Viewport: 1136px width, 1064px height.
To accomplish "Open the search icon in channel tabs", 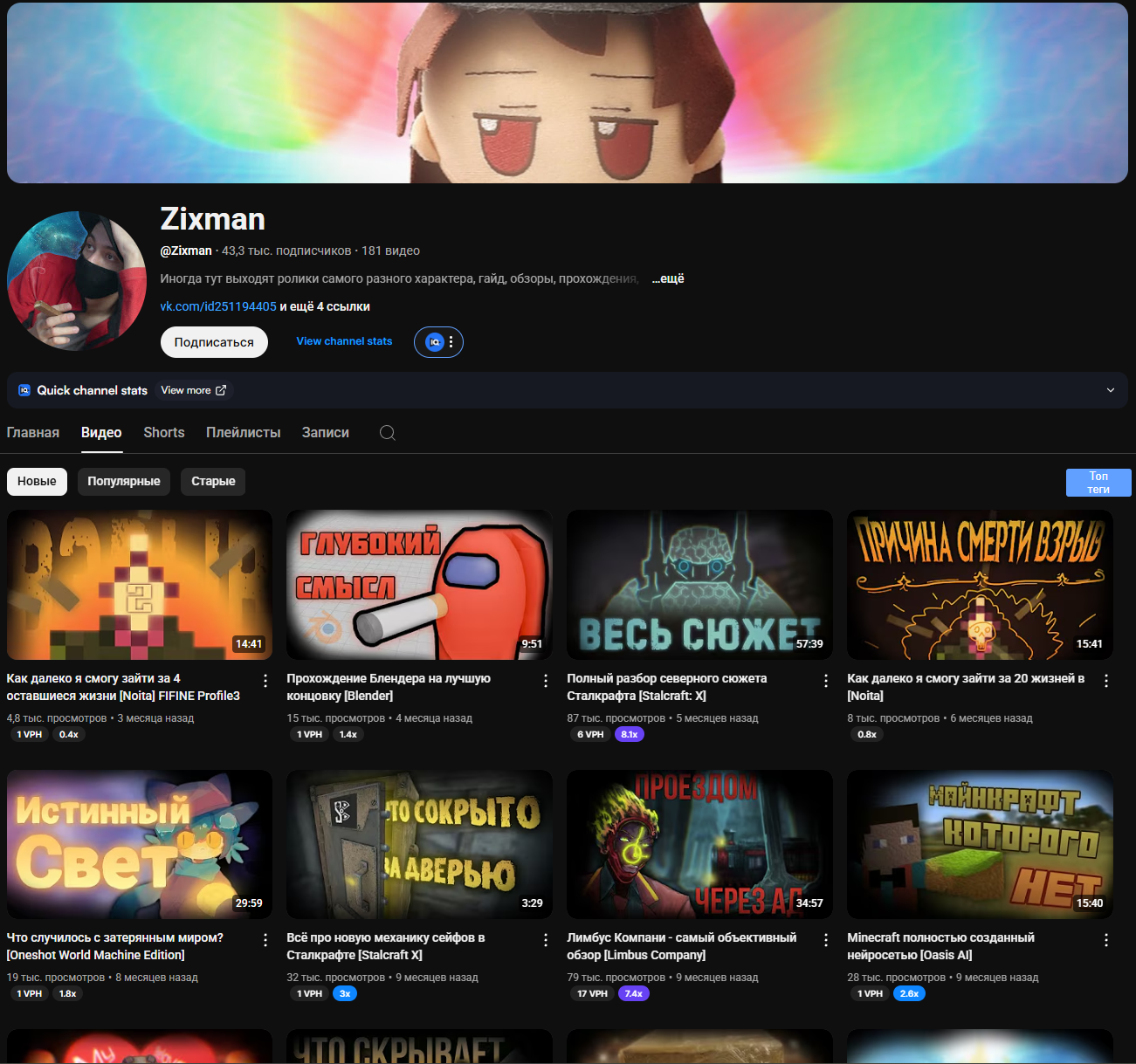I will click(x=388, y=433).
